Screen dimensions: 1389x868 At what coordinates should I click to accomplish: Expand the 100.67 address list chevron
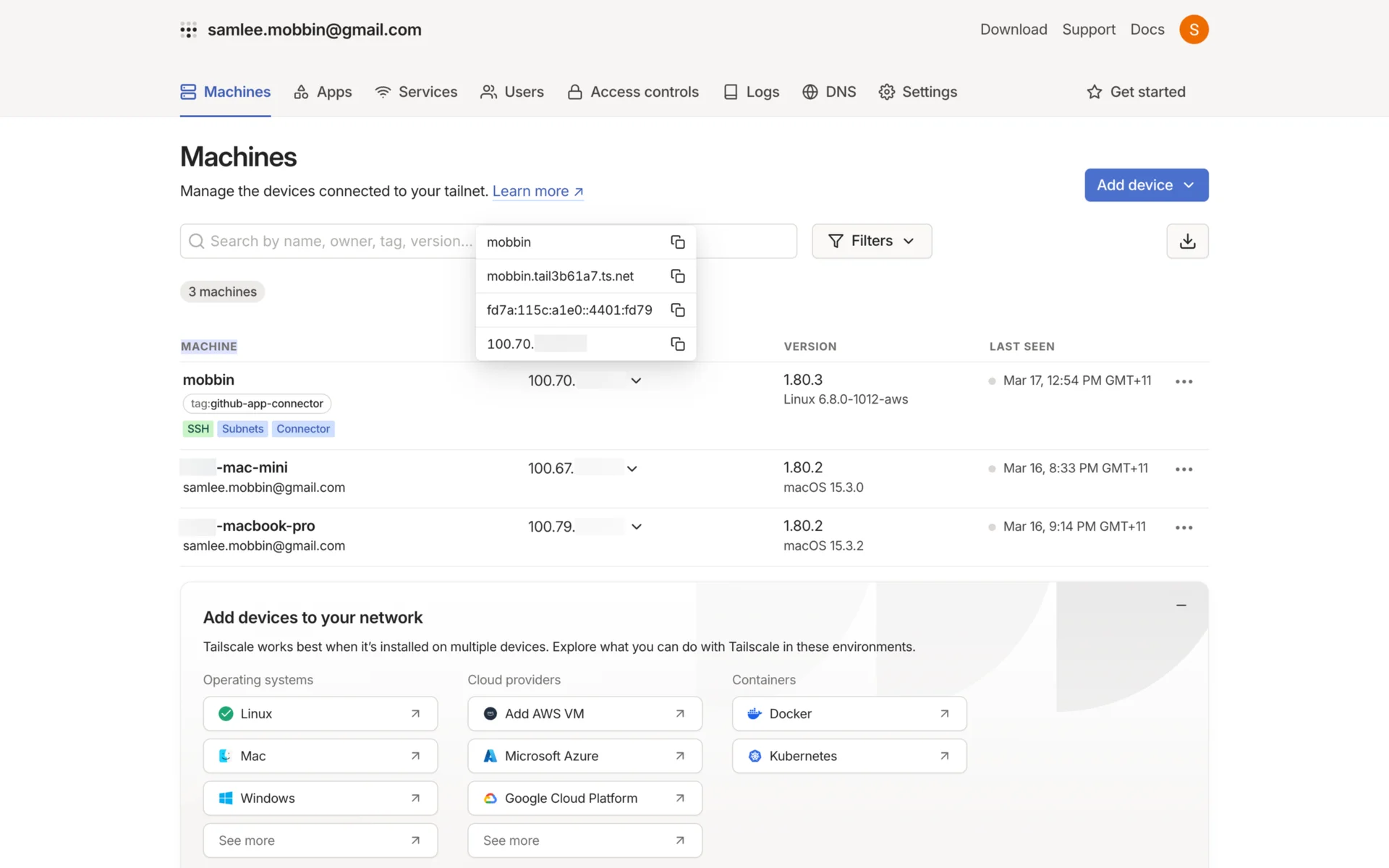[632, 469]
